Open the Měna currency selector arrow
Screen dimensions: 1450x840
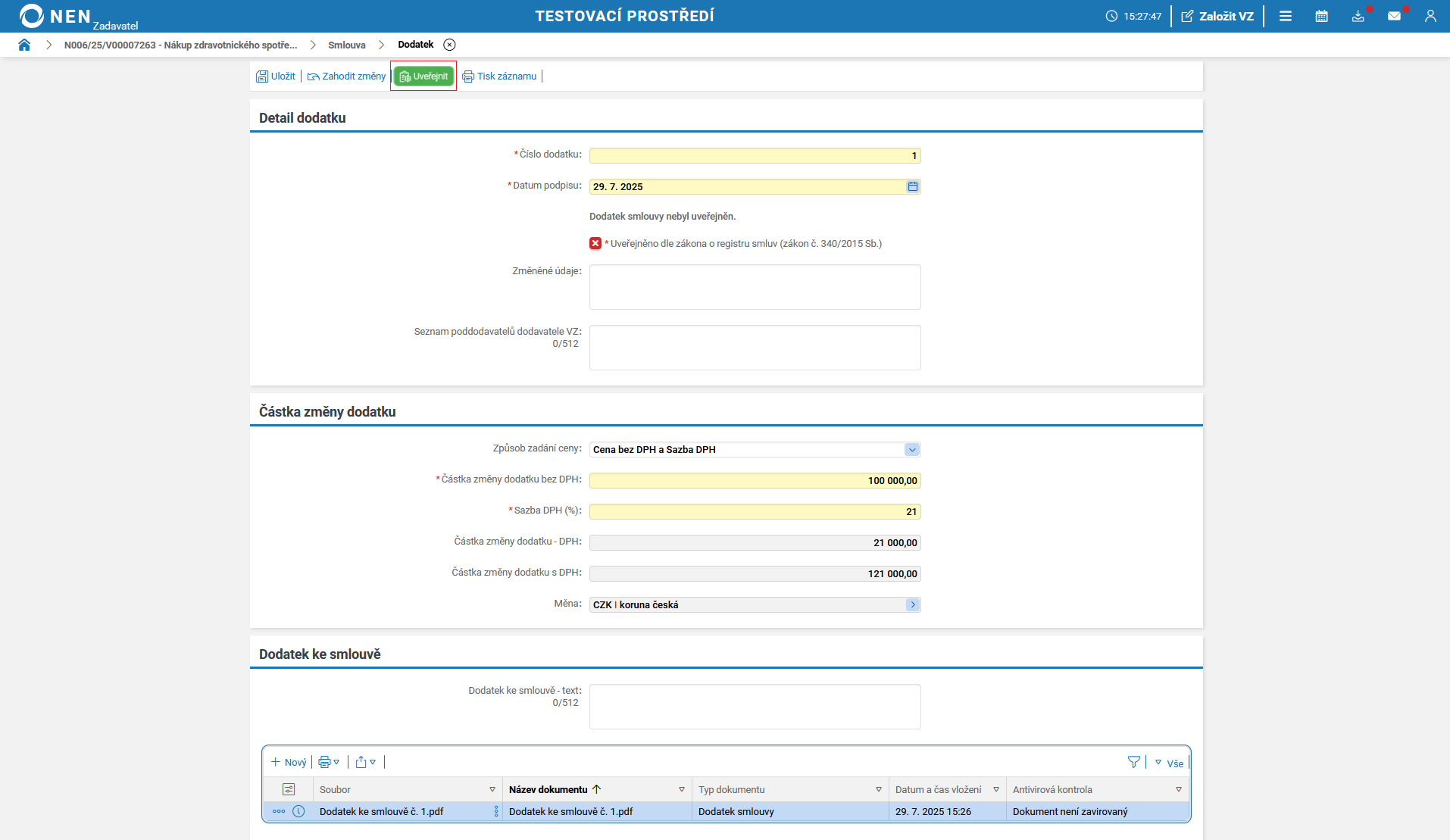click(912, 604)
